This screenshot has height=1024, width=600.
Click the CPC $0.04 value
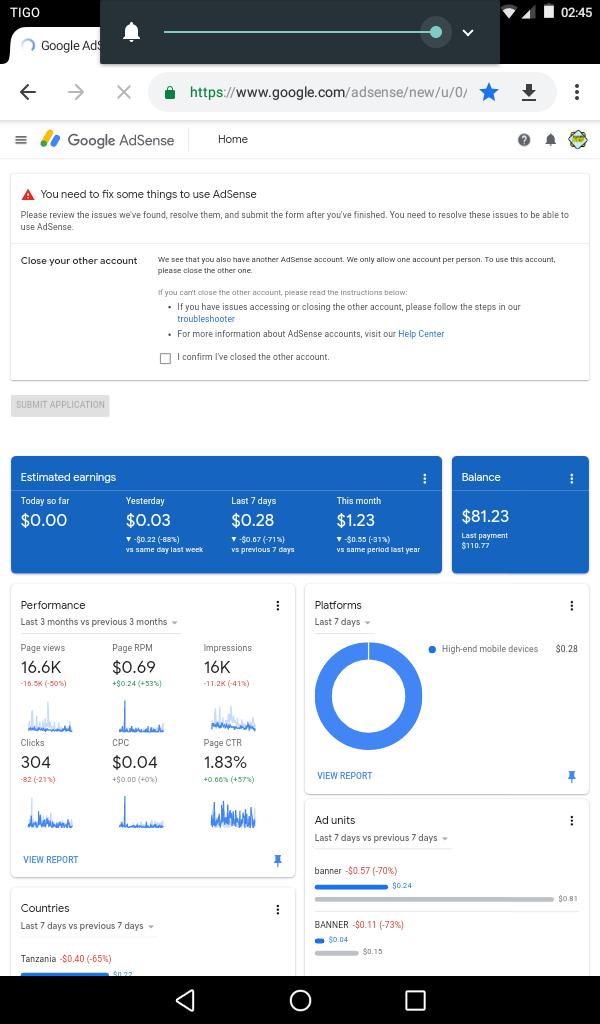(134, 762)
